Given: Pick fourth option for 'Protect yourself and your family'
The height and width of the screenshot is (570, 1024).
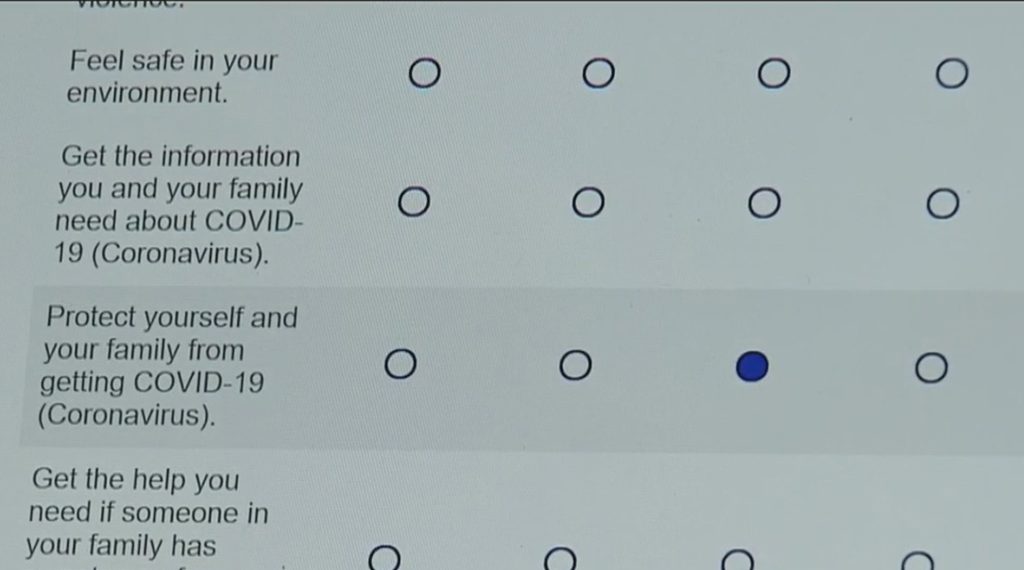Looking at the screenshot, I should pos(931,369).
